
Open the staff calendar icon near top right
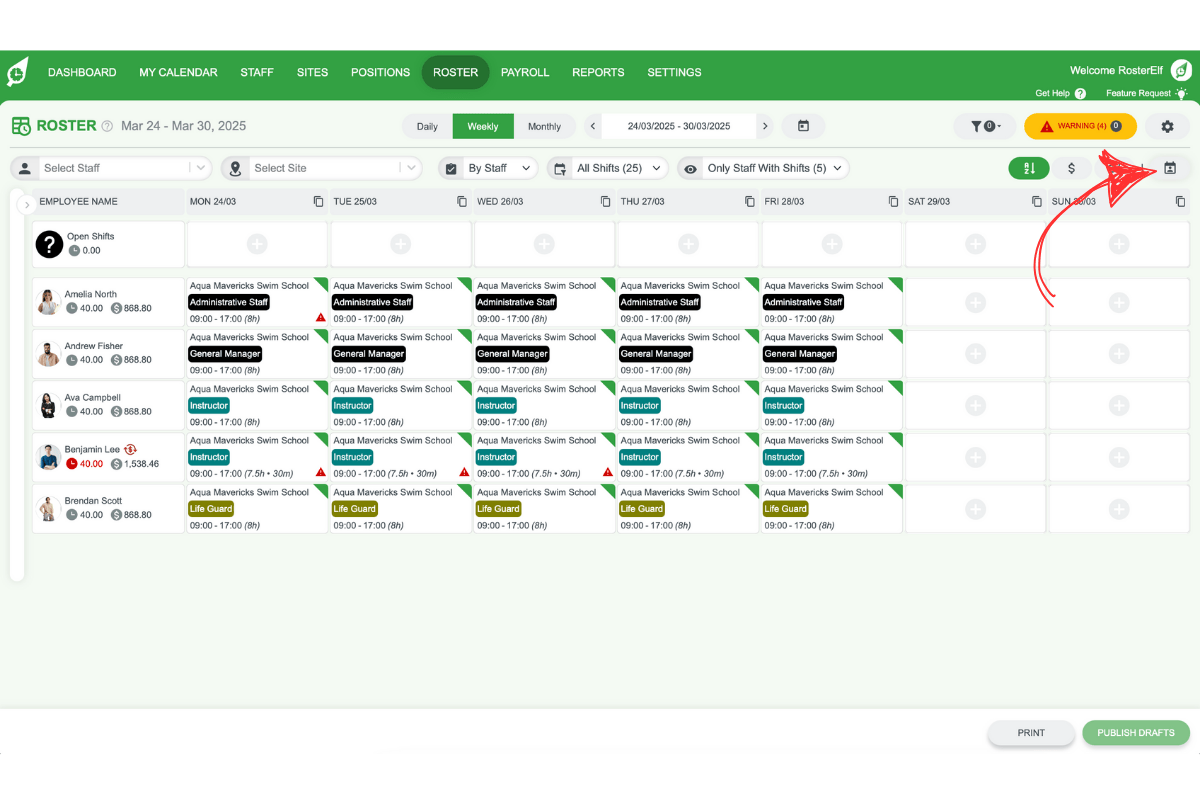pos(1170,168)
